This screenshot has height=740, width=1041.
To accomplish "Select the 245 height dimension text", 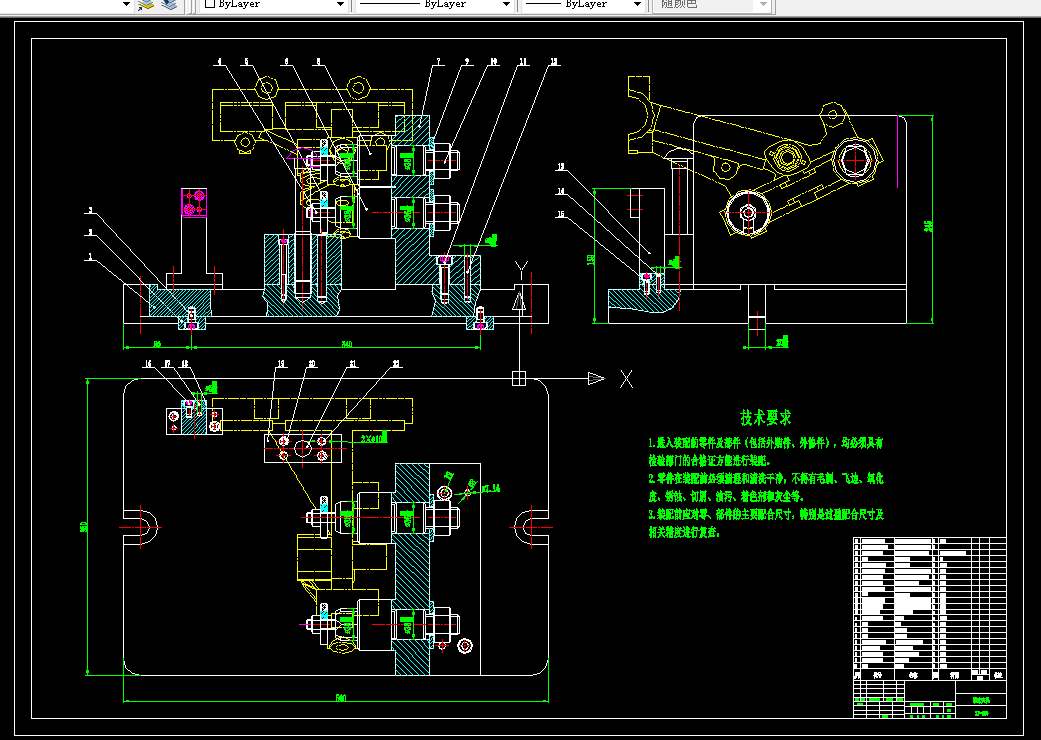I will click(928, 226).
